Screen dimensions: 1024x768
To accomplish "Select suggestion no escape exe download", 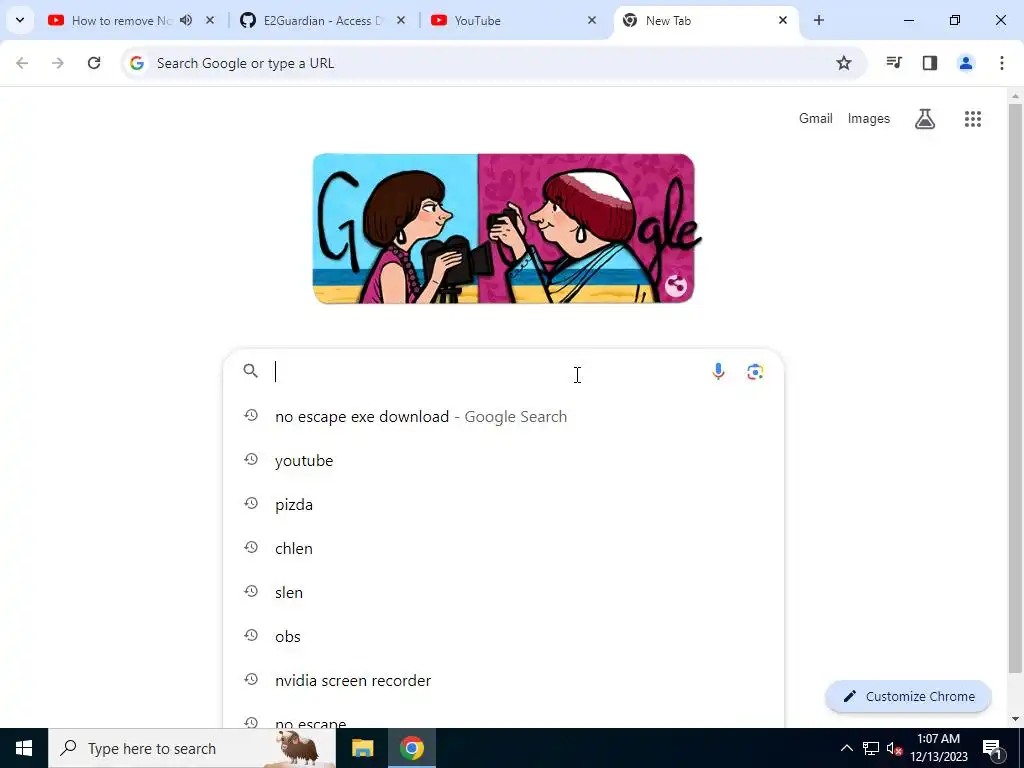I will point(503,417).
